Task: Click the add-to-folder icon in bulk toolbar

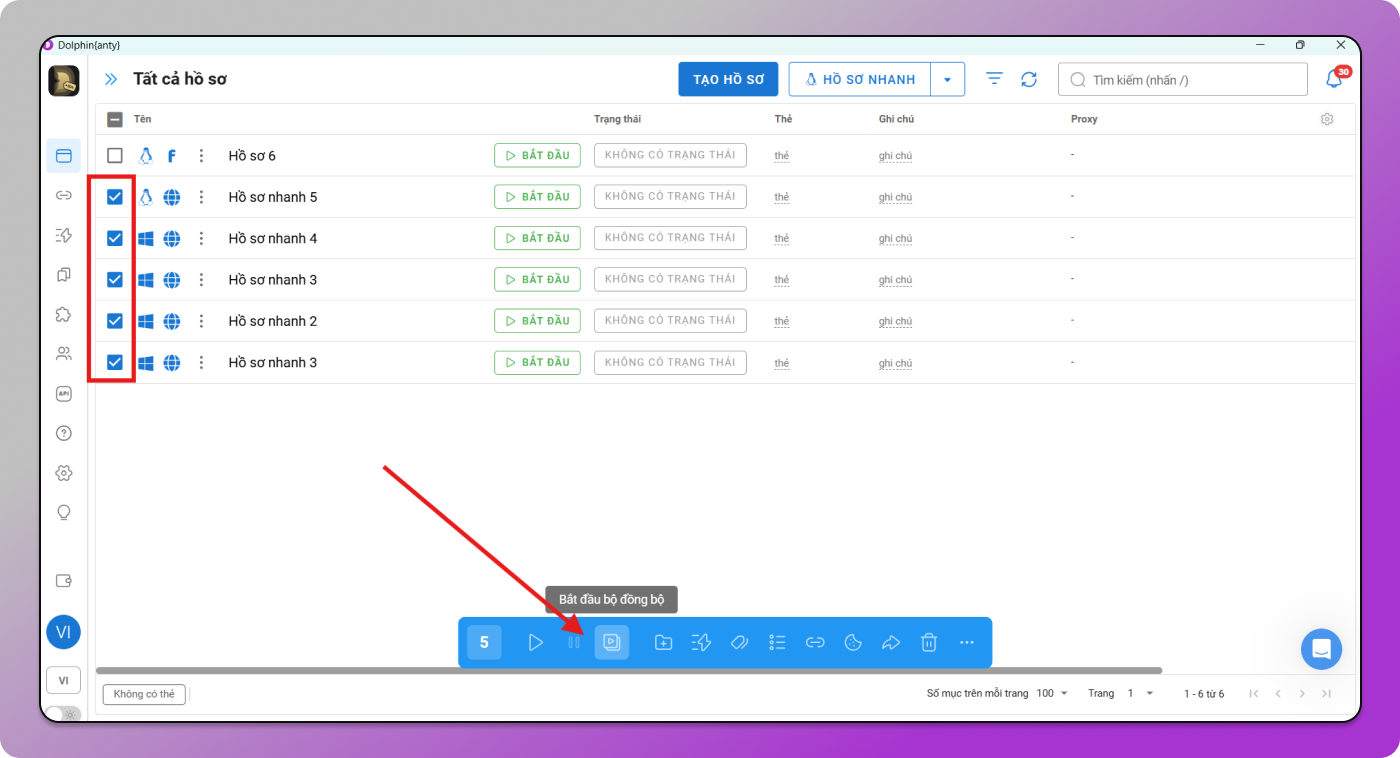Action: (663, 642)
